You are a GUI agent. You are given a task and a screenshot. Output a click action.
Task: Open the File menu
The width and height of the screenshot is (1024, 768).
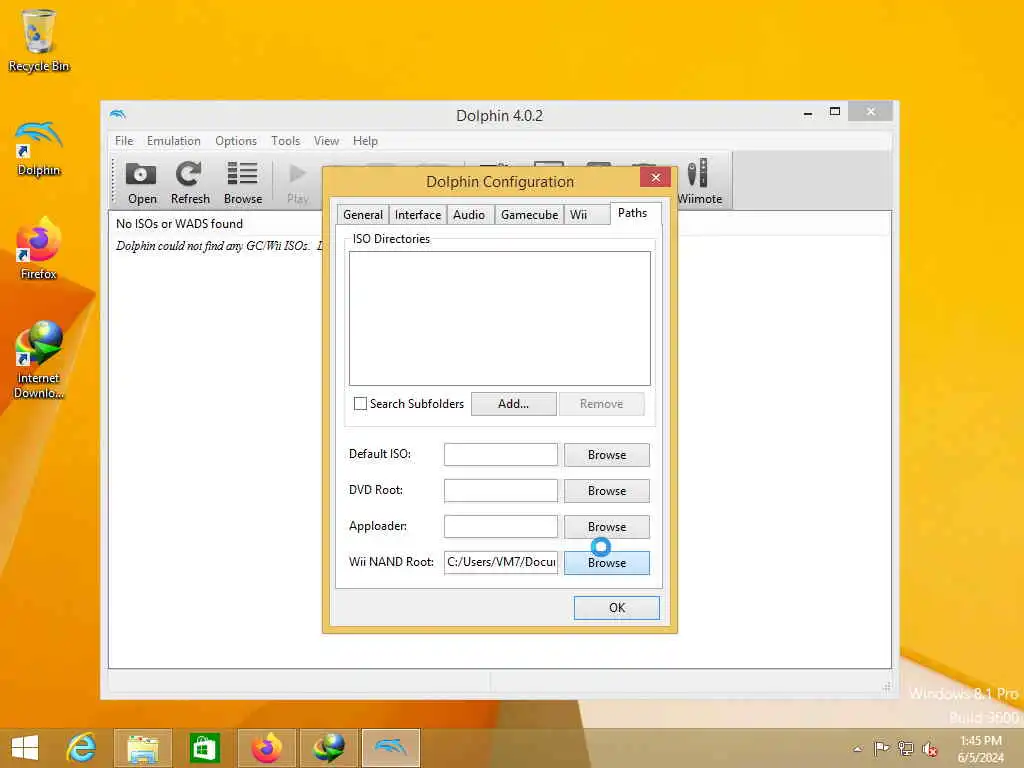124,141
